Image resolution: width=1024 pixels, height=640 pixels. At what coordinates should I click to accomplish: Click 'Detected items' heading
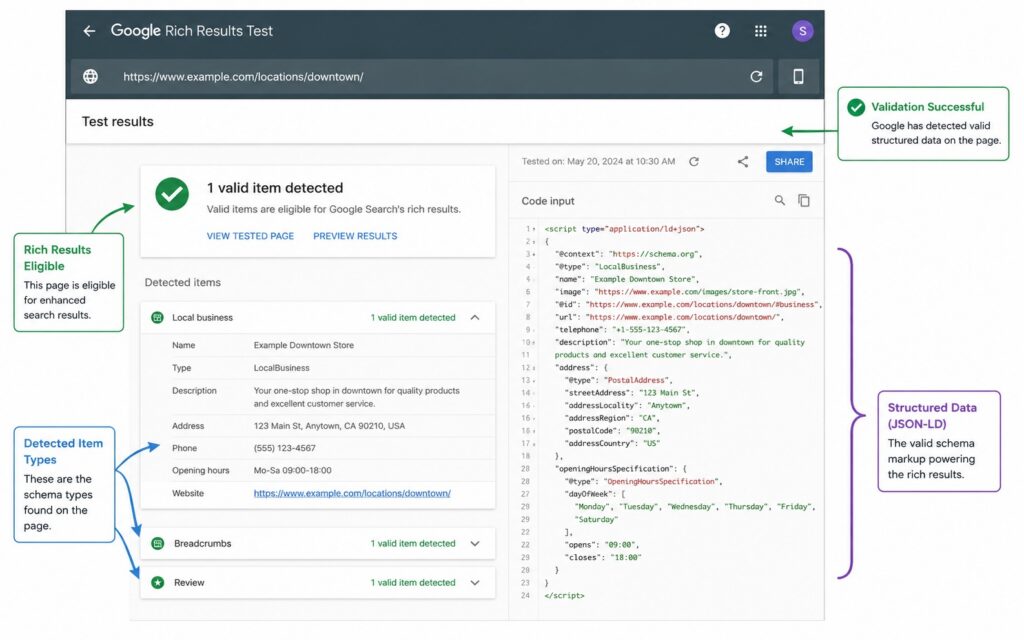[182, 282]
